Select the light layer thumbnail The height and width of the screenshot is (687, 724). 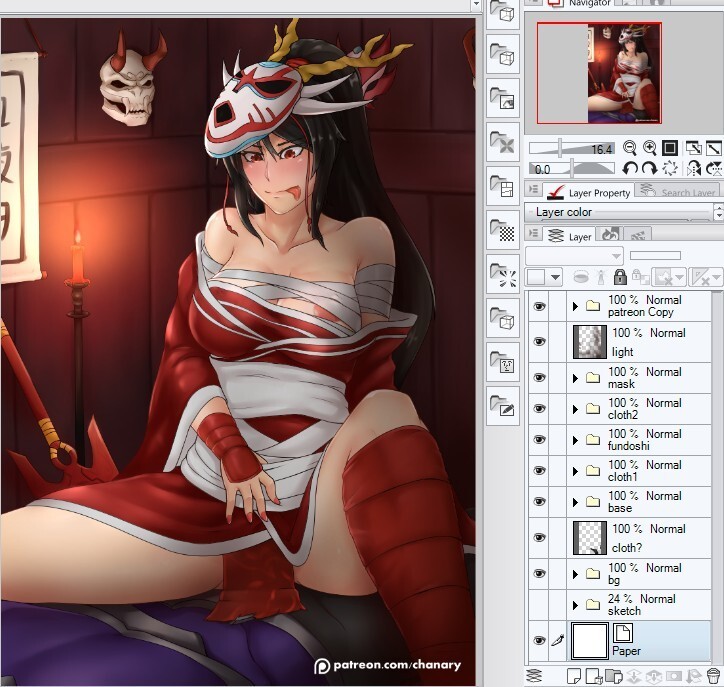coord(590,342)
